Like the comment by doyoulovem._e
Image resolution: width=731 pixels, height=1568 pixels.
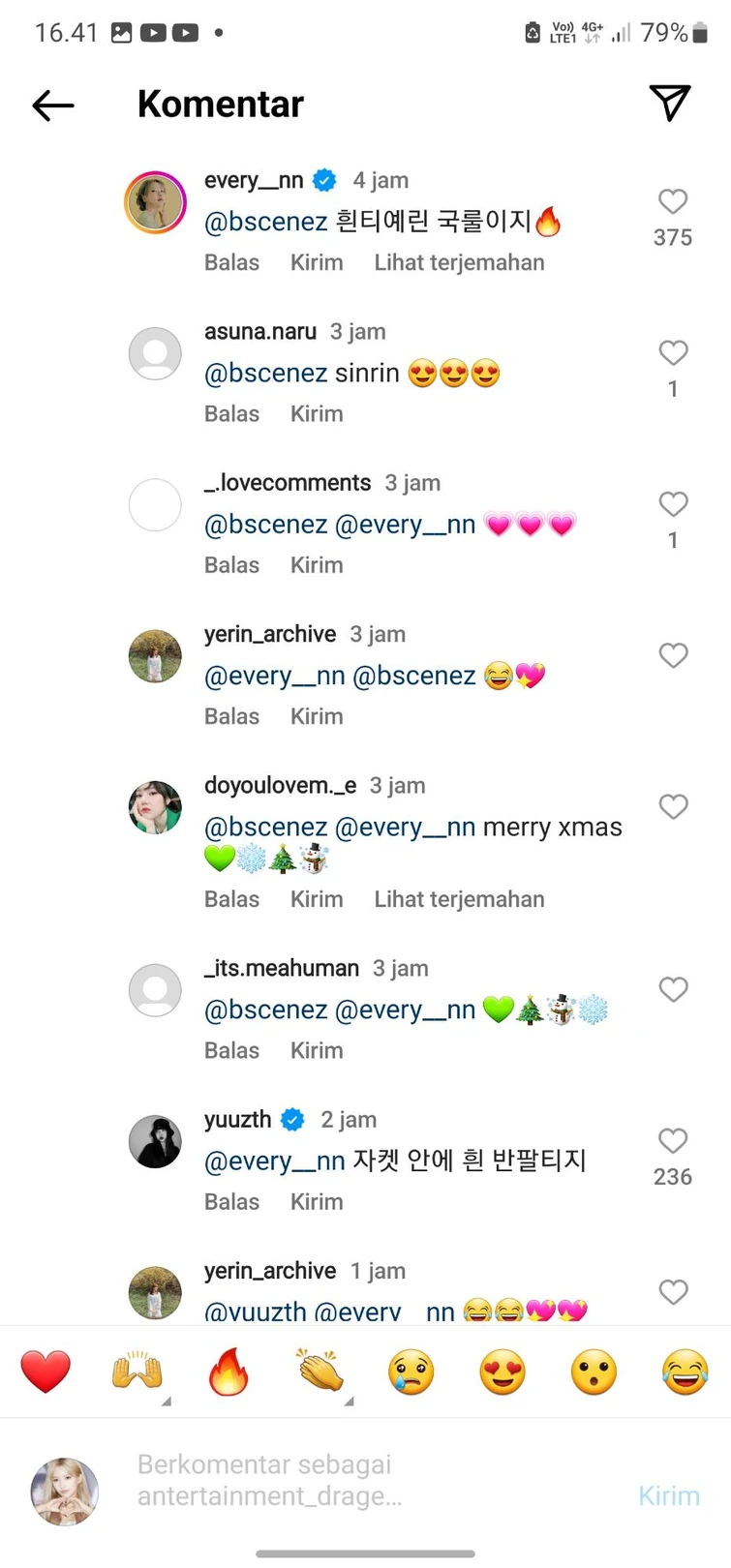pyautogui.click(x=673, y=806)
